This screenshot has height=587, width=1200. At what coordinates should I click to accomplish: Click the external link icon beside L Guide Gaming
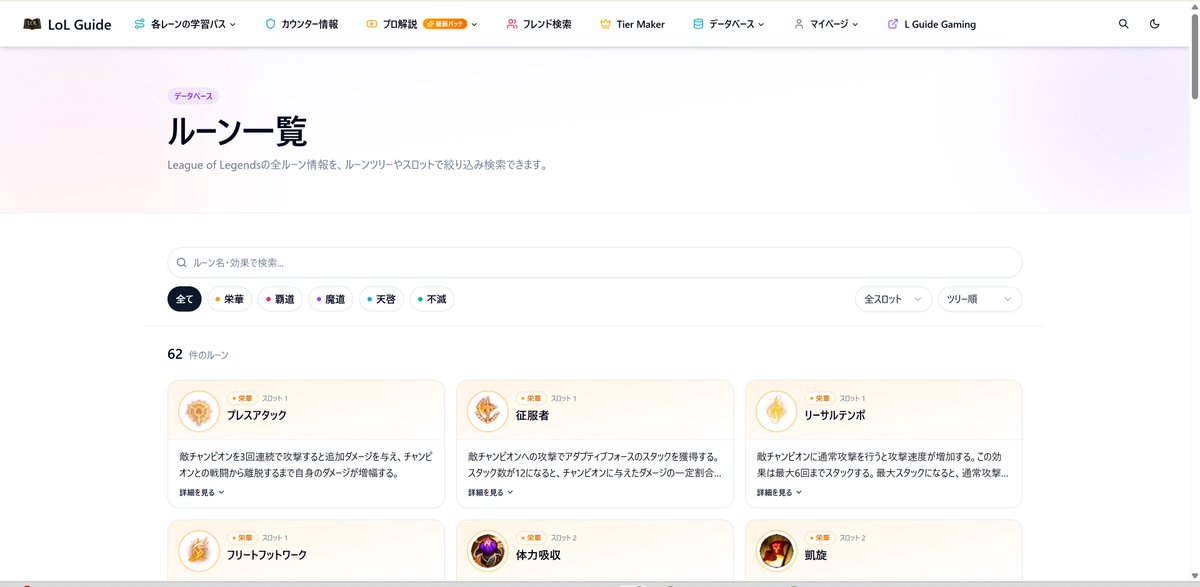click(x=893, y=24)
